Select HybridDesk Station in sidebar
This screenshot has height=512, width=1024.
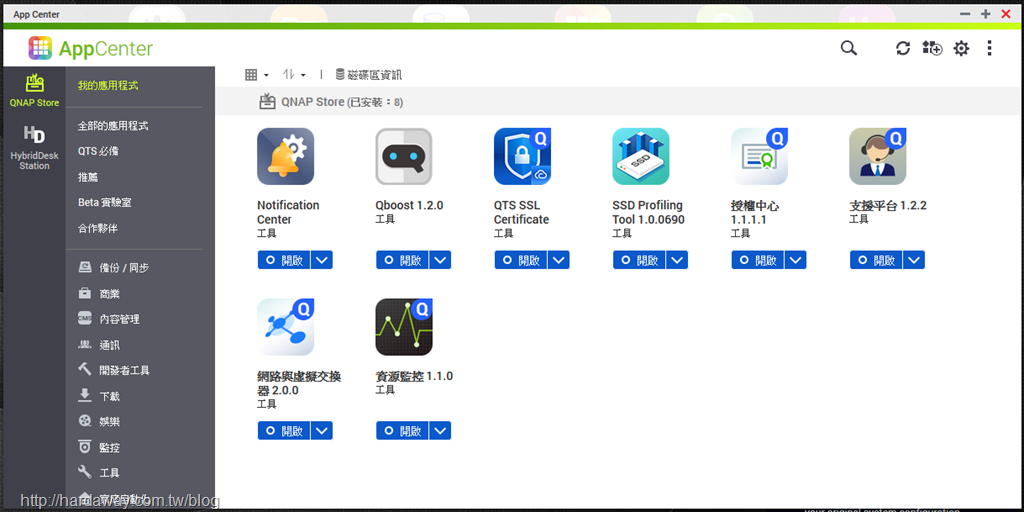coord(34,148)
